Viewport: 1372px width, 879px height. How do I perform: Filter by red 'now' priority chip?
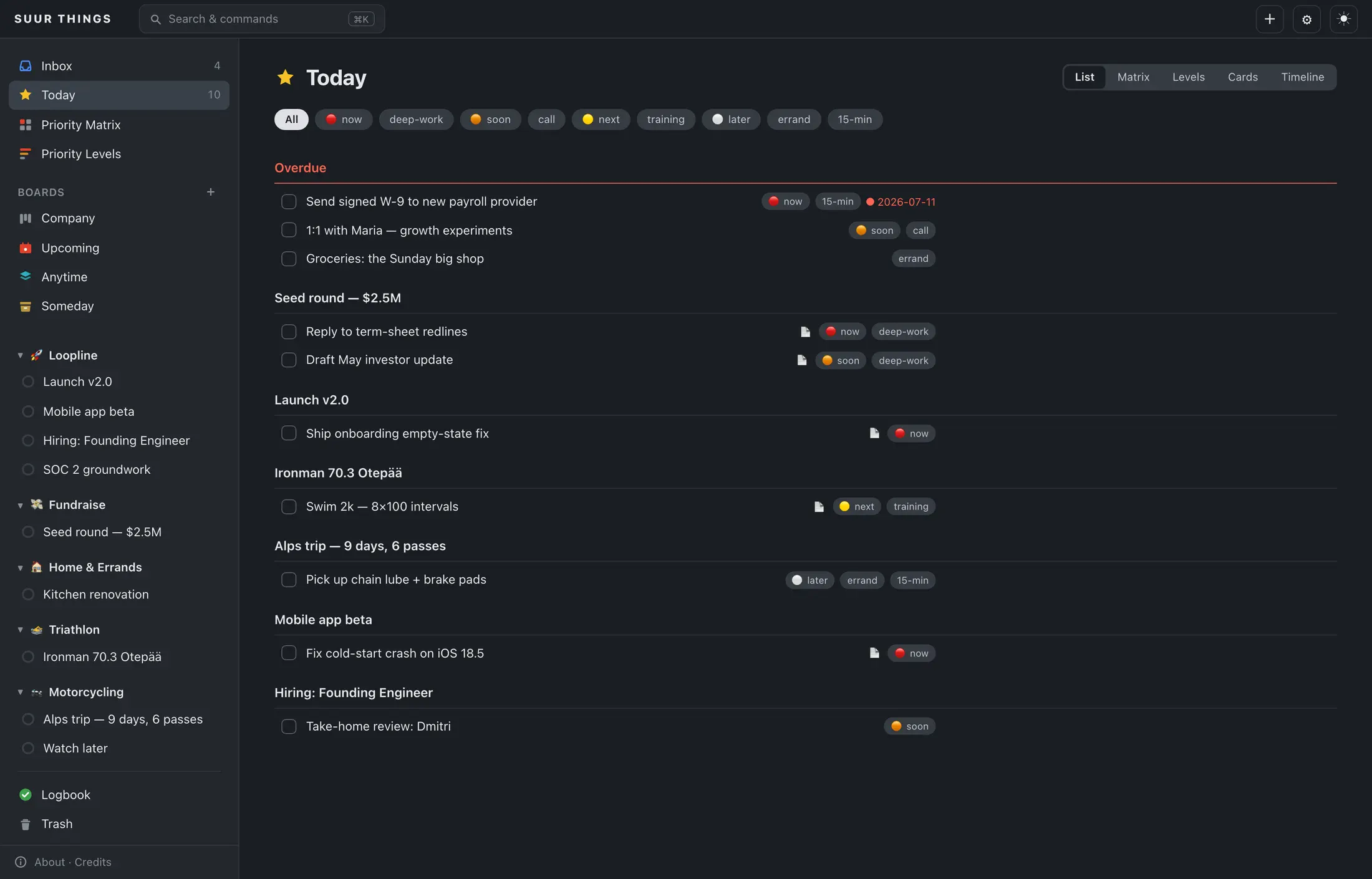(x=344, y=120)
